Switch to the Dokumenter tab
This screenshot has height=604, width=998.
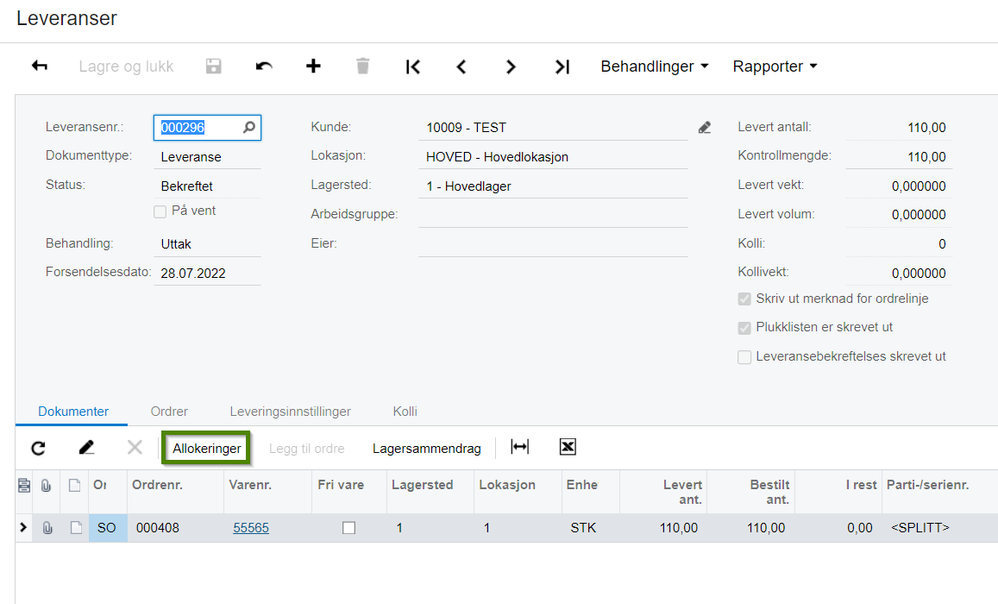click(x=73, y=411)
